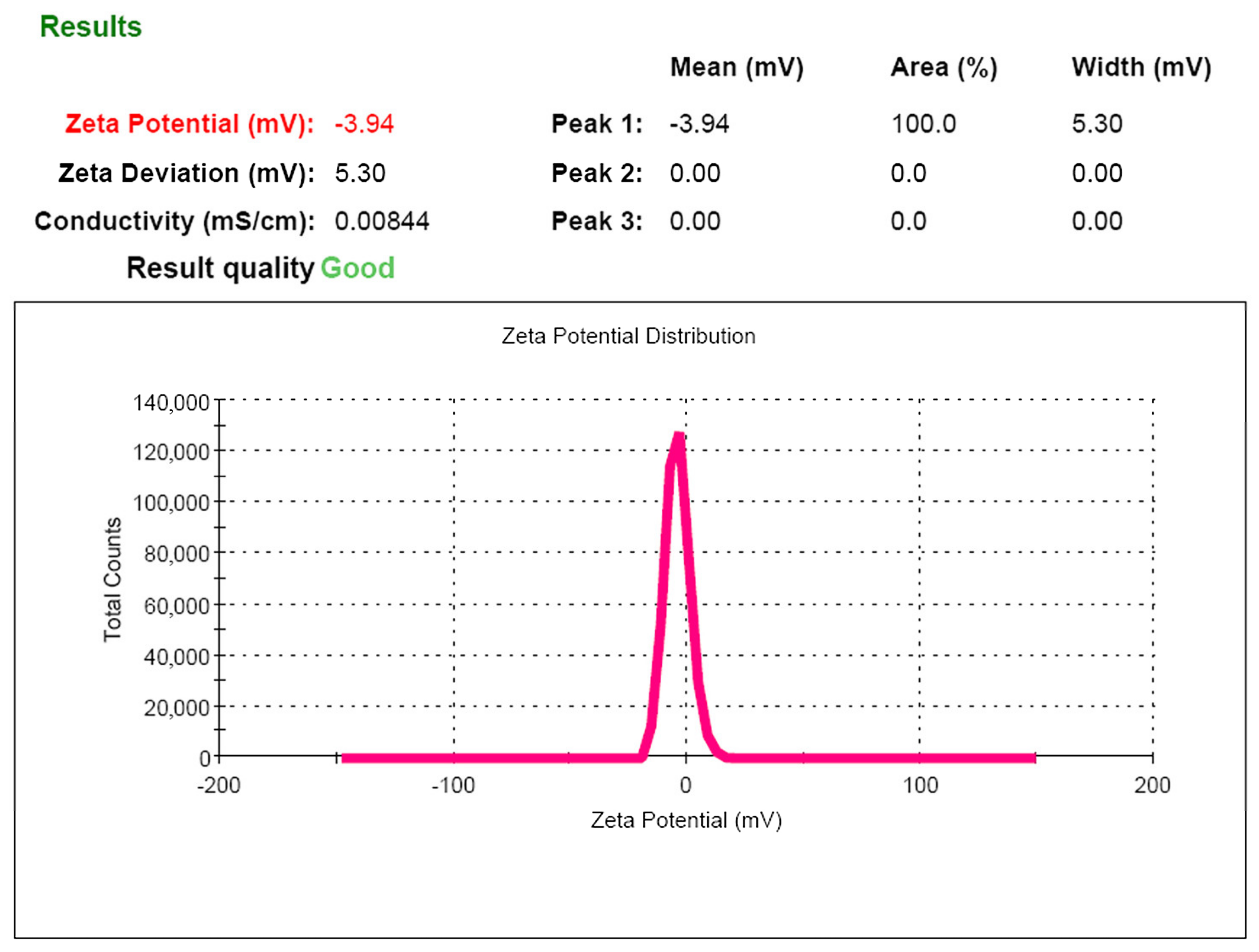
Task: Click the Zeta Potential (mV) x-axis title
Action: tap(686, 820)
